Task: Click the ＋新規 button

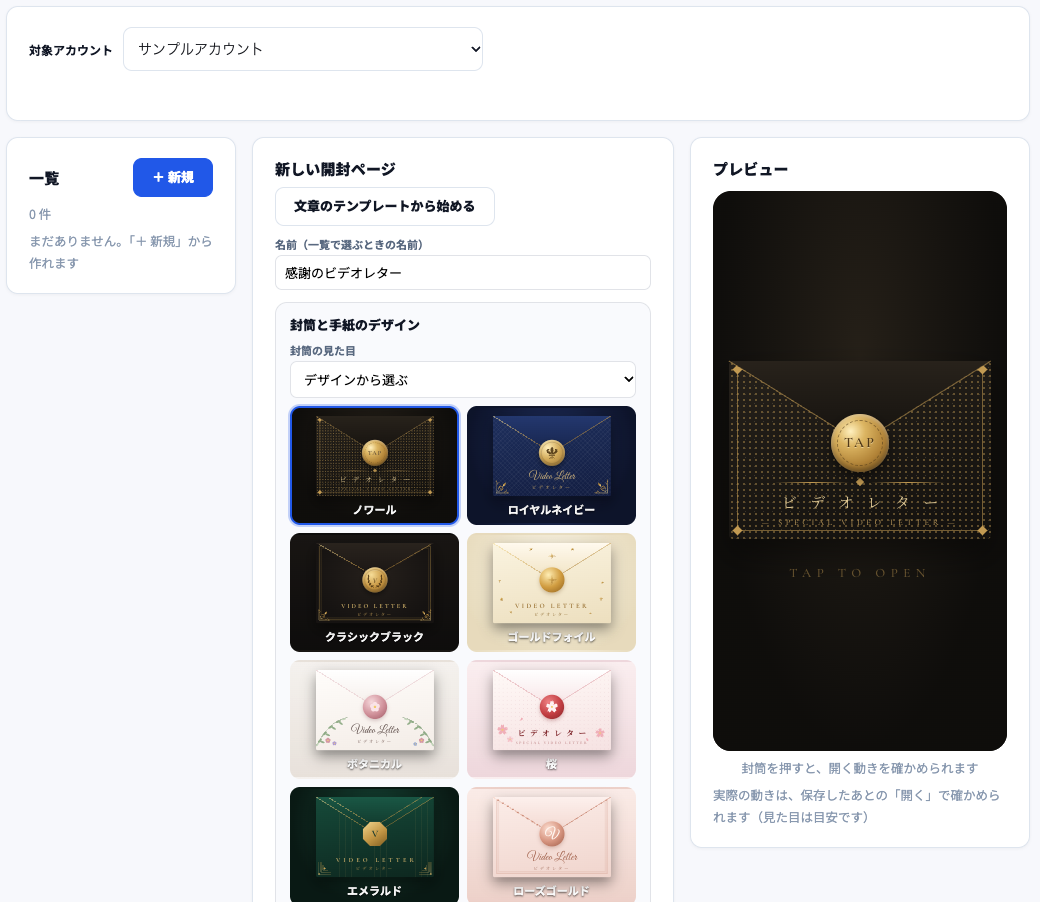Action: (172, 177)
